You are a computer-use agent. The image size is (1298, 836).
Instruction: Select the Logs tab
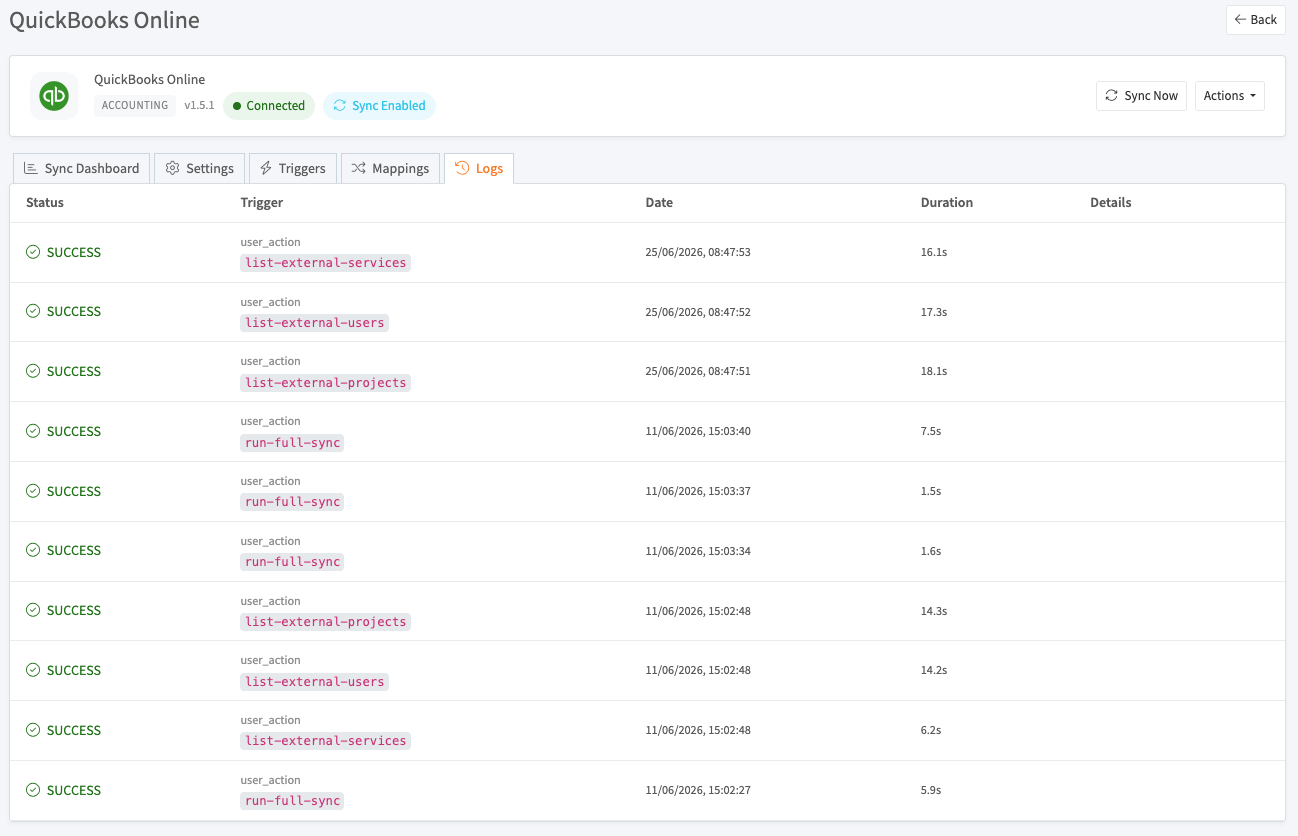point(479,168)
